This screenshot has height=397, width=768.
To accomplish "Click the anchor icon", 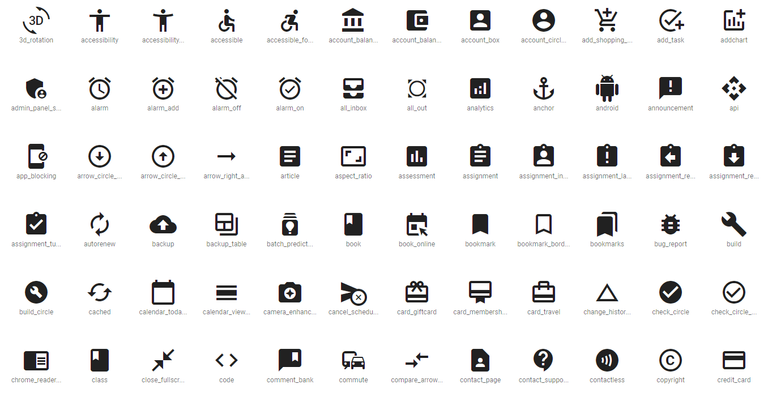I will click(544, 89).
